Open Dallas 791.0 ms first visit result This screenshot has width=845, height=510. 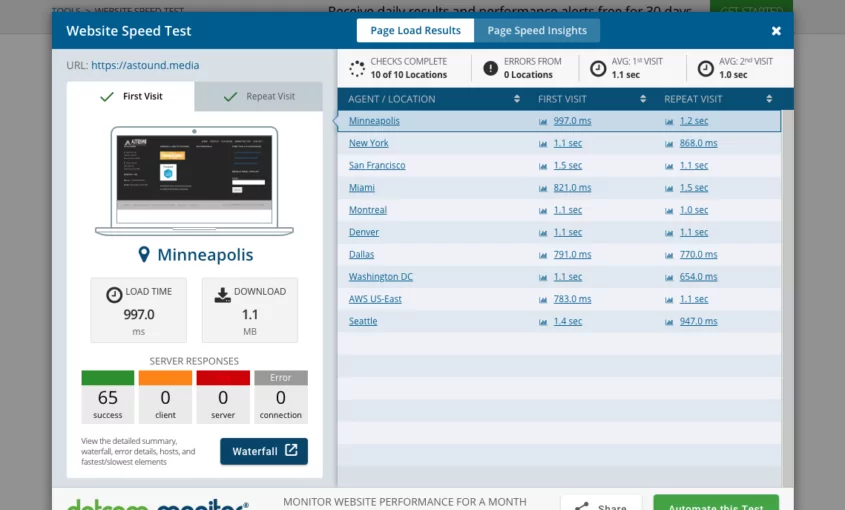point(572,254)
